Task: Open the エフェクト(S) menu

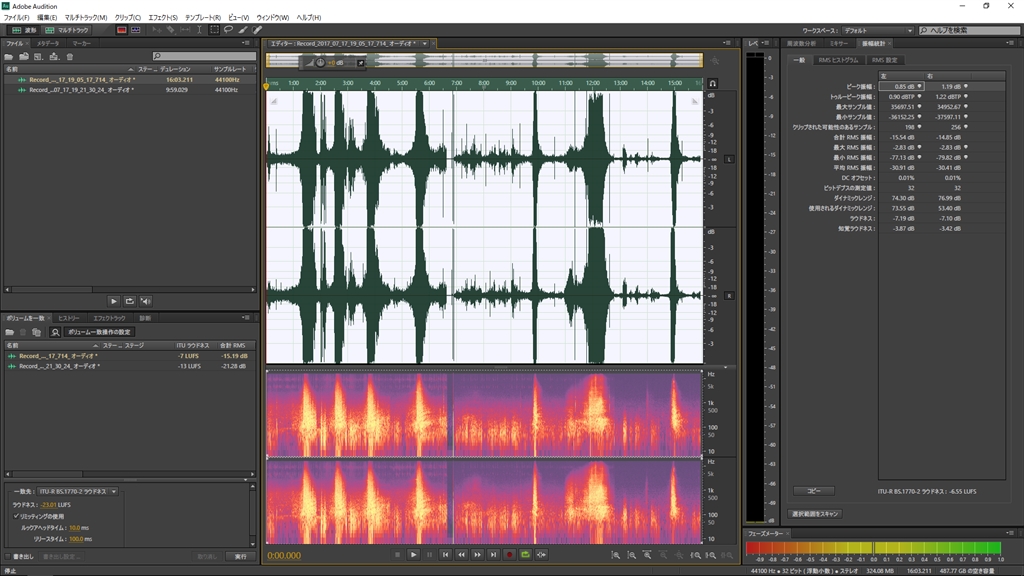Action: (x=163, y=18)
